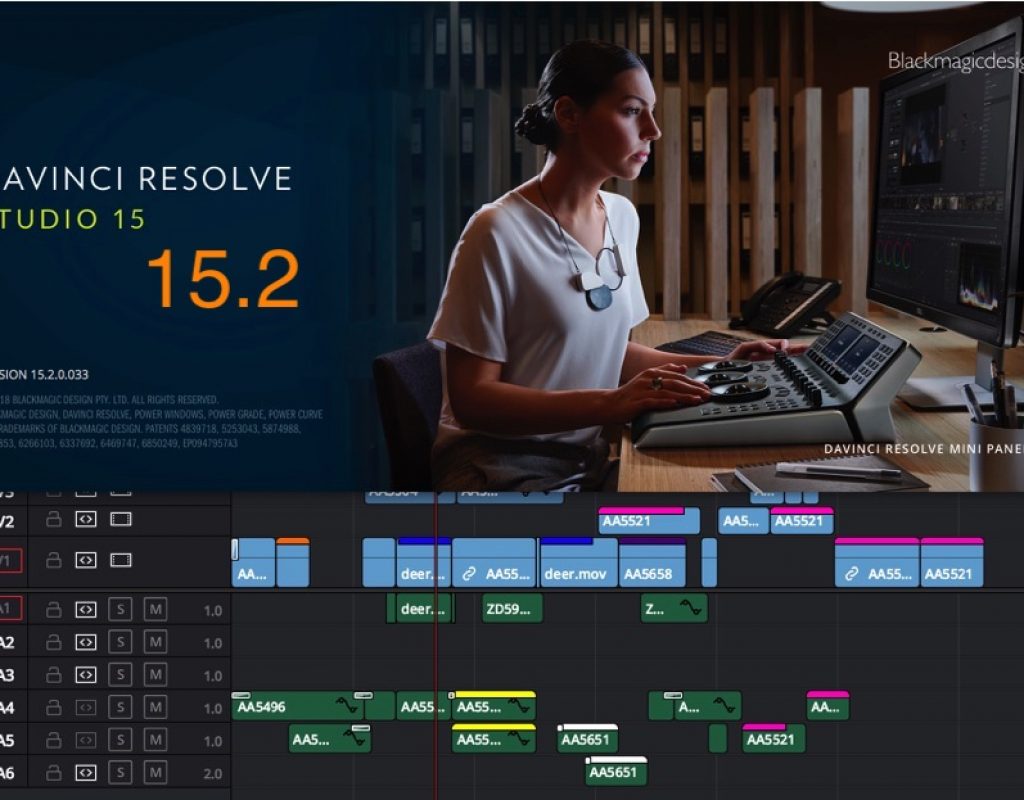Screen dimensions: 1024x800
Task: Click the V2 track label
Action: coord(7,521)
